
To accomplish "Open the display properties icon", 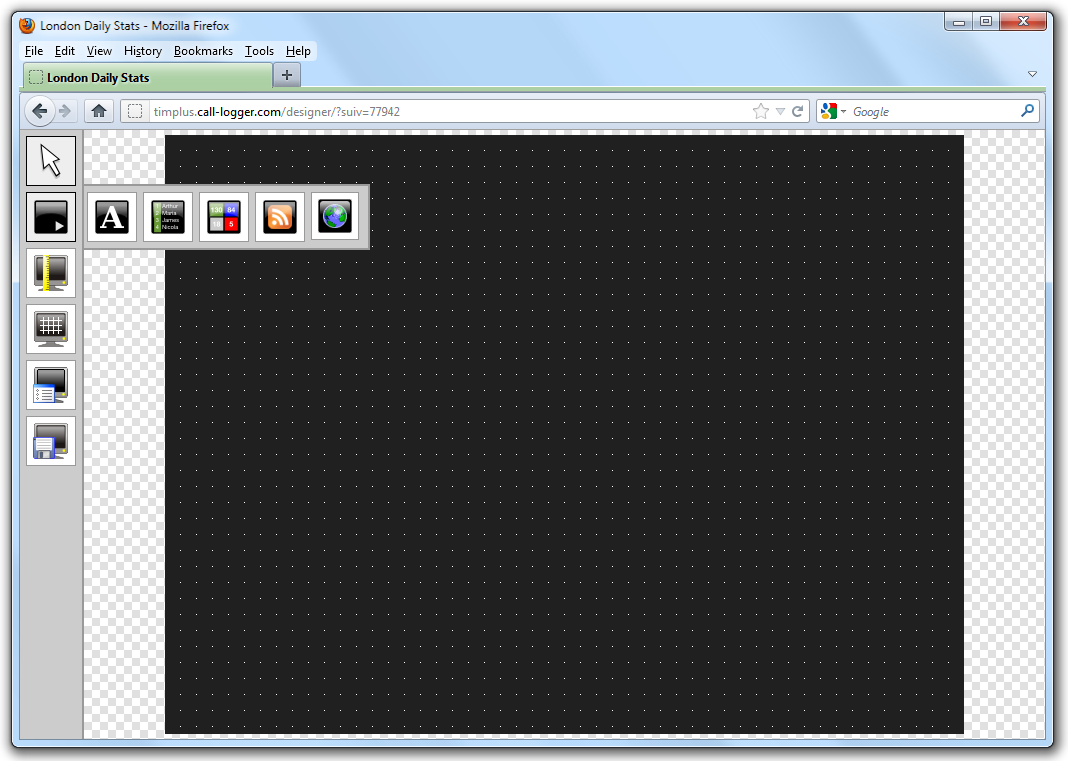I will [51, 385].
